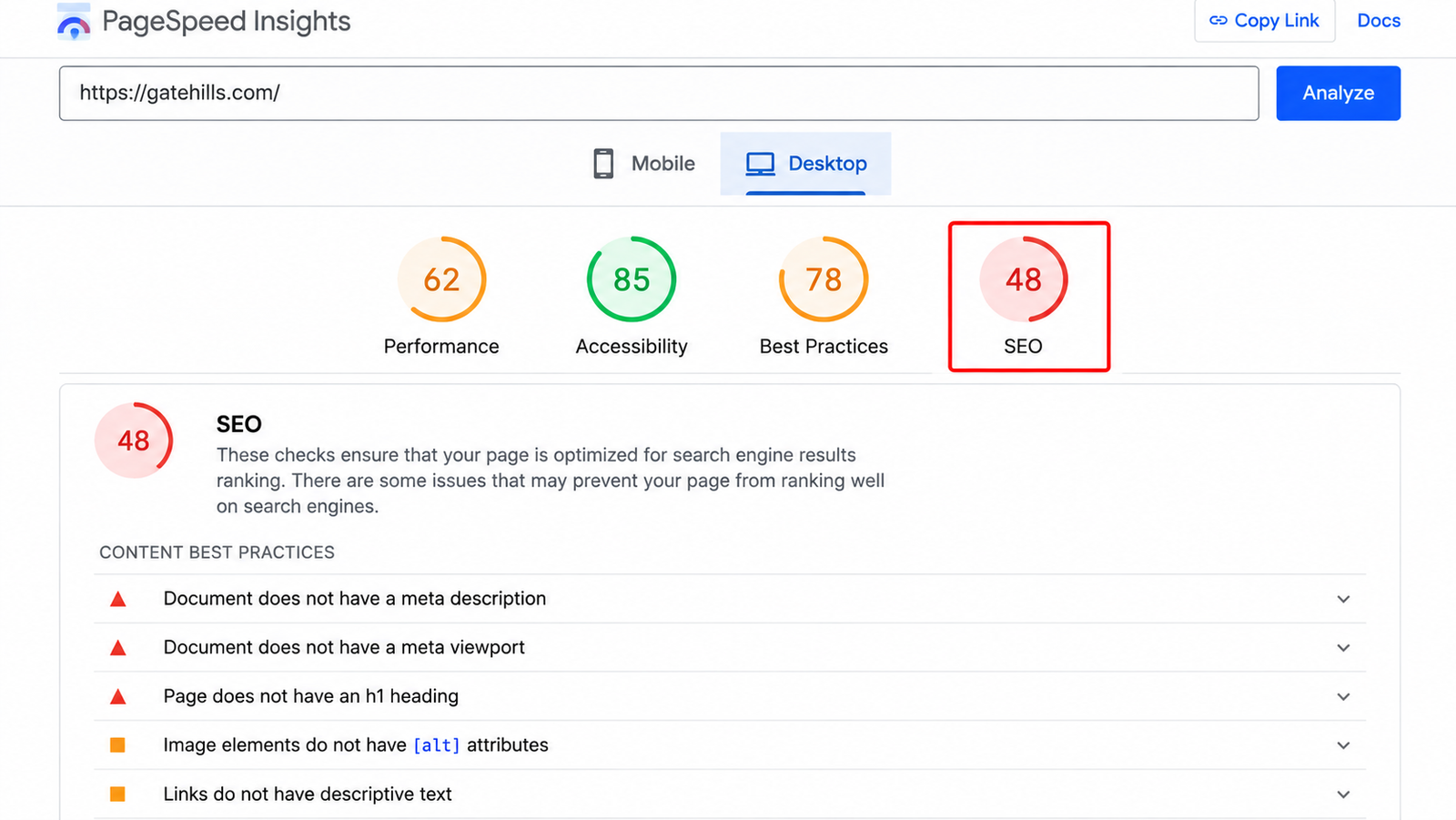
Task: Click the PageSpeed Insights title
Action: tap(227, 22)
